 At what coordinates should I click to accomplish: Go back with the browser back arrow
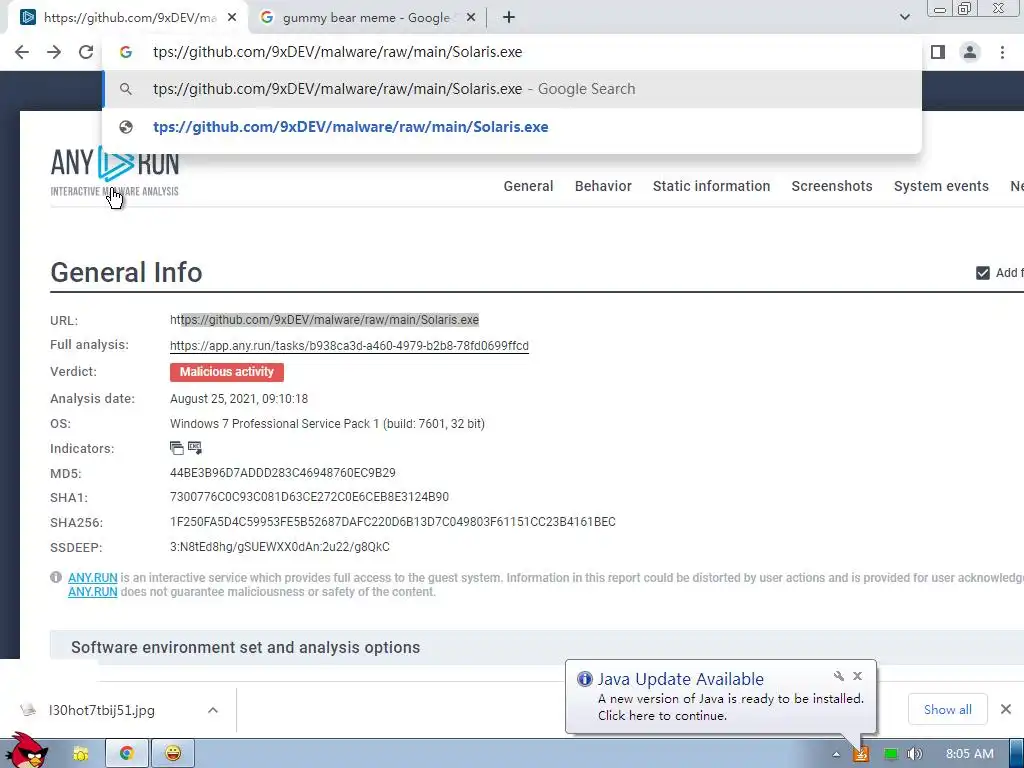pyautogui.click(x=22, y=52)
